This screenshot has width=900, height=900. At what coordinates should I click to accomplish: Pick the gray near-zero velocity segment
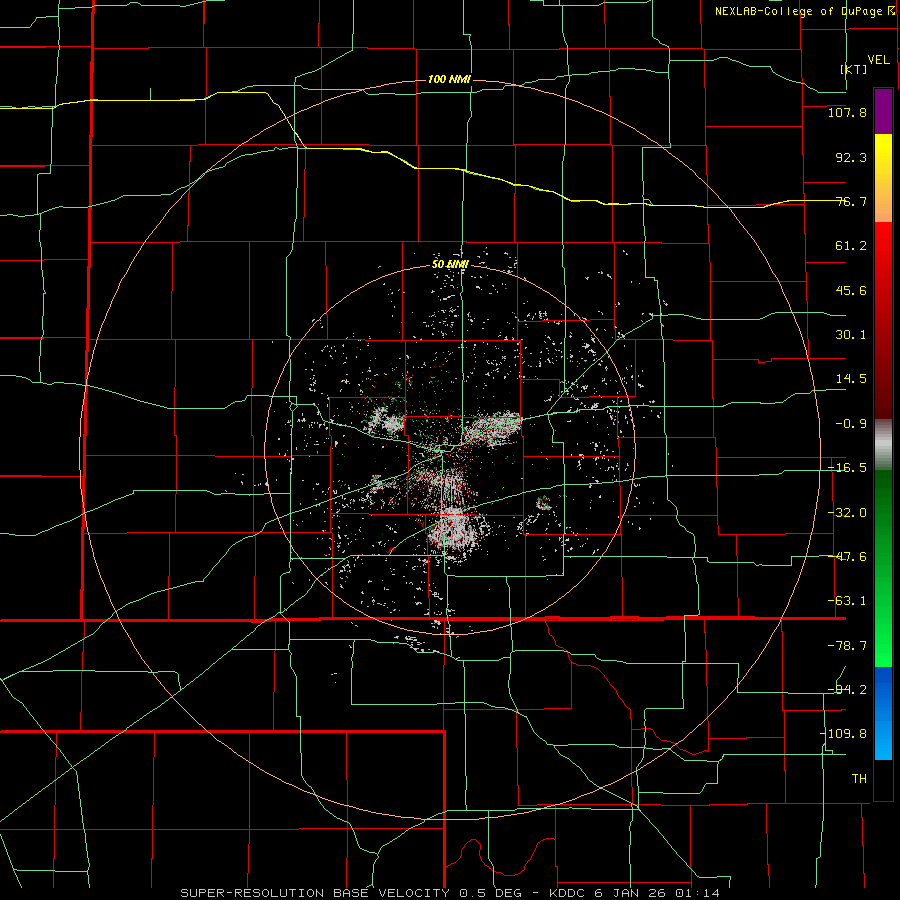[883, 445]
